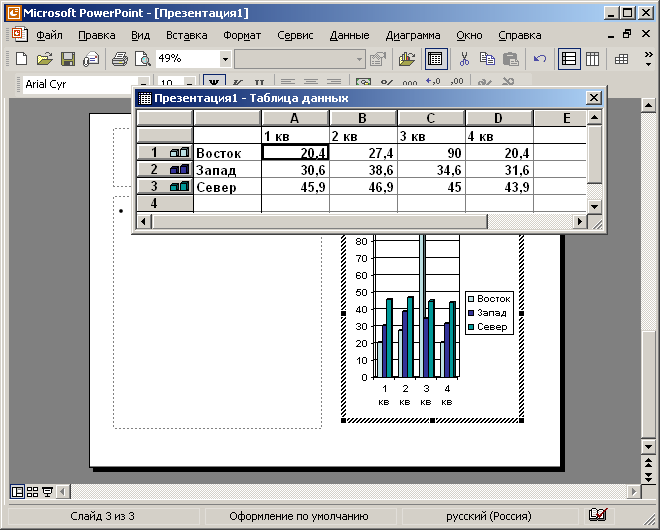Click the Paste clipboard icon
Screen dimensions: 660x530
pyautogui.click(x=510, y=59)
